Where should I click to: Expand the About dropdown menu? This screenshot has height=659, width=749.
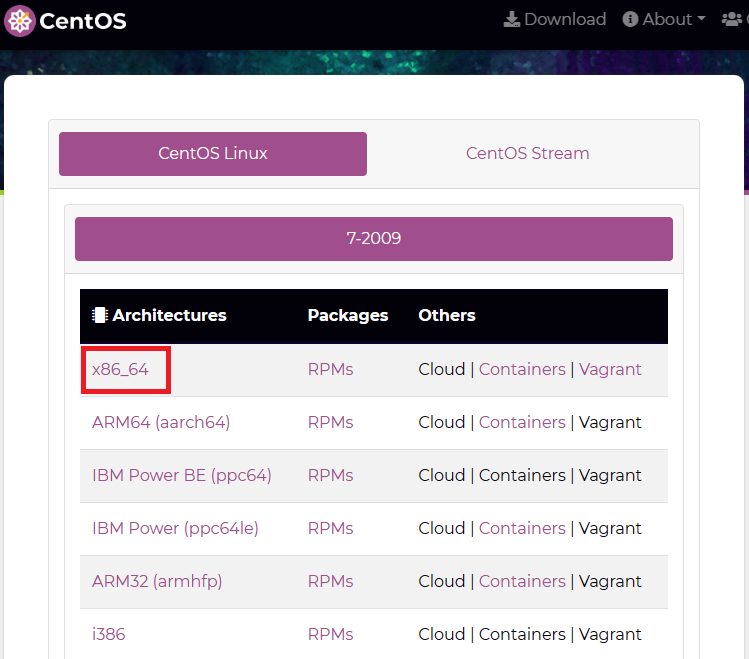[664, 19]
